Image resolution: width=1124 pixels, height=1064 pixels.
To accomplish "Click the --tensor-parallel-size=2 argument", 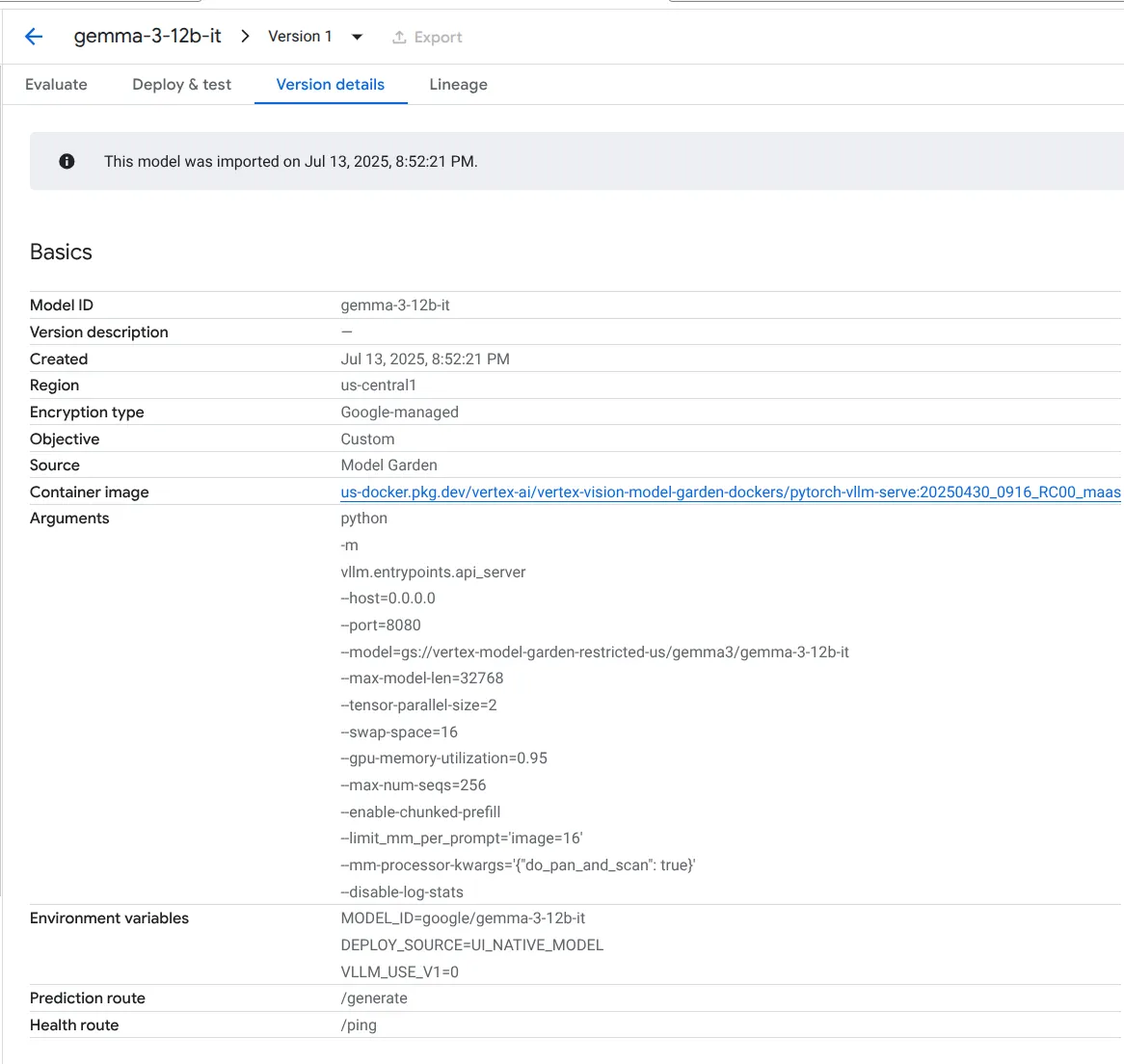I will [418, 705].
